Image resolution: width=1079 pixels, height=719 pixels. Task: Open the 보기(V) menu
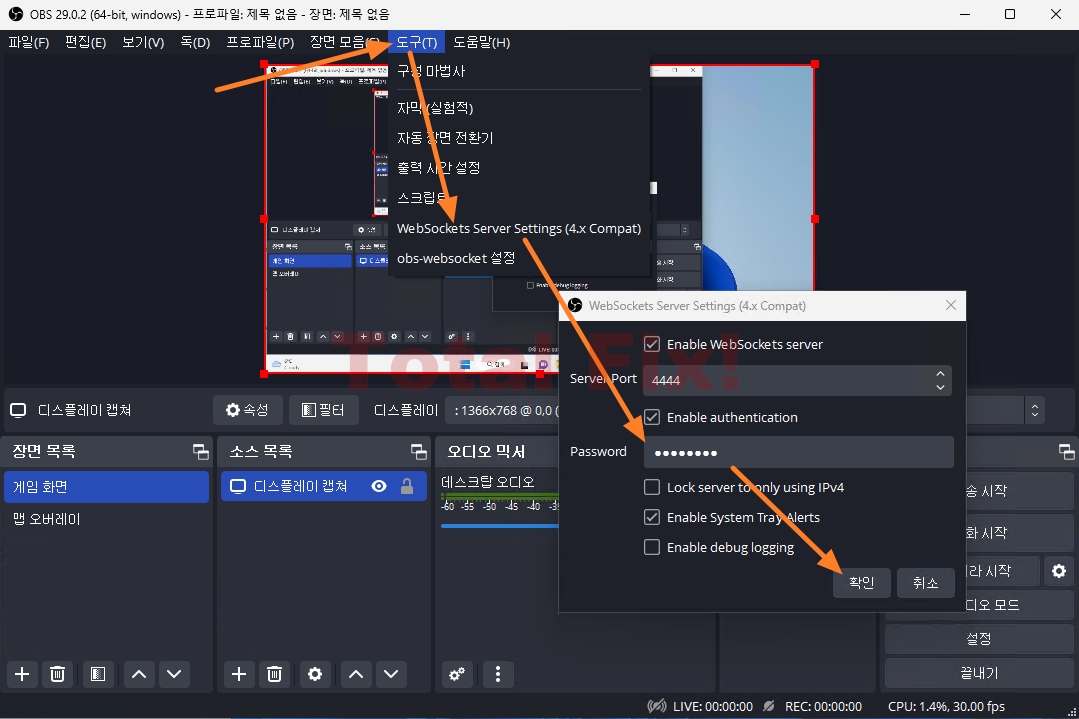pyautogui.click(x=143, y=43)
